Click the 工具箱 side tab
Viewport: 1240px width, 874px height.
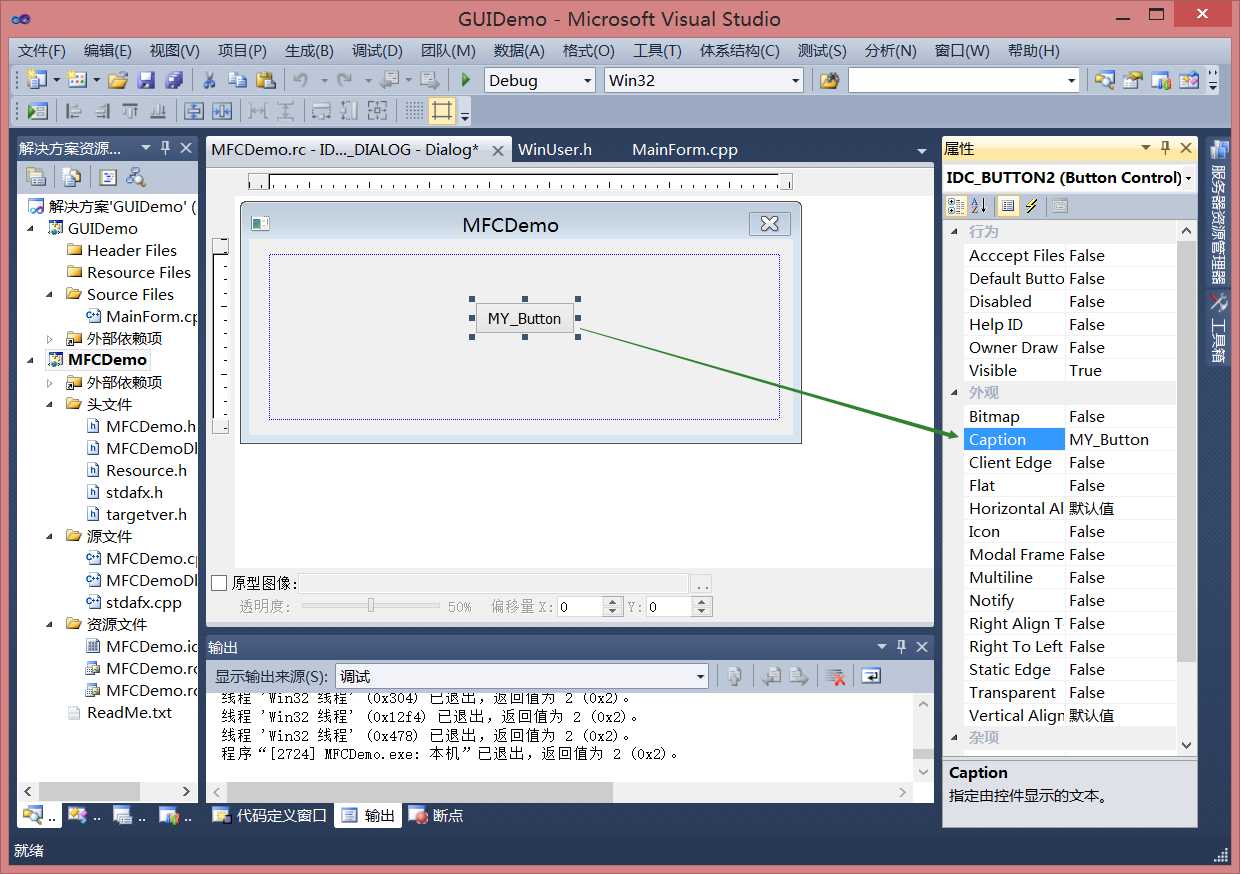pyautogui.click(x=1219, y=328)
